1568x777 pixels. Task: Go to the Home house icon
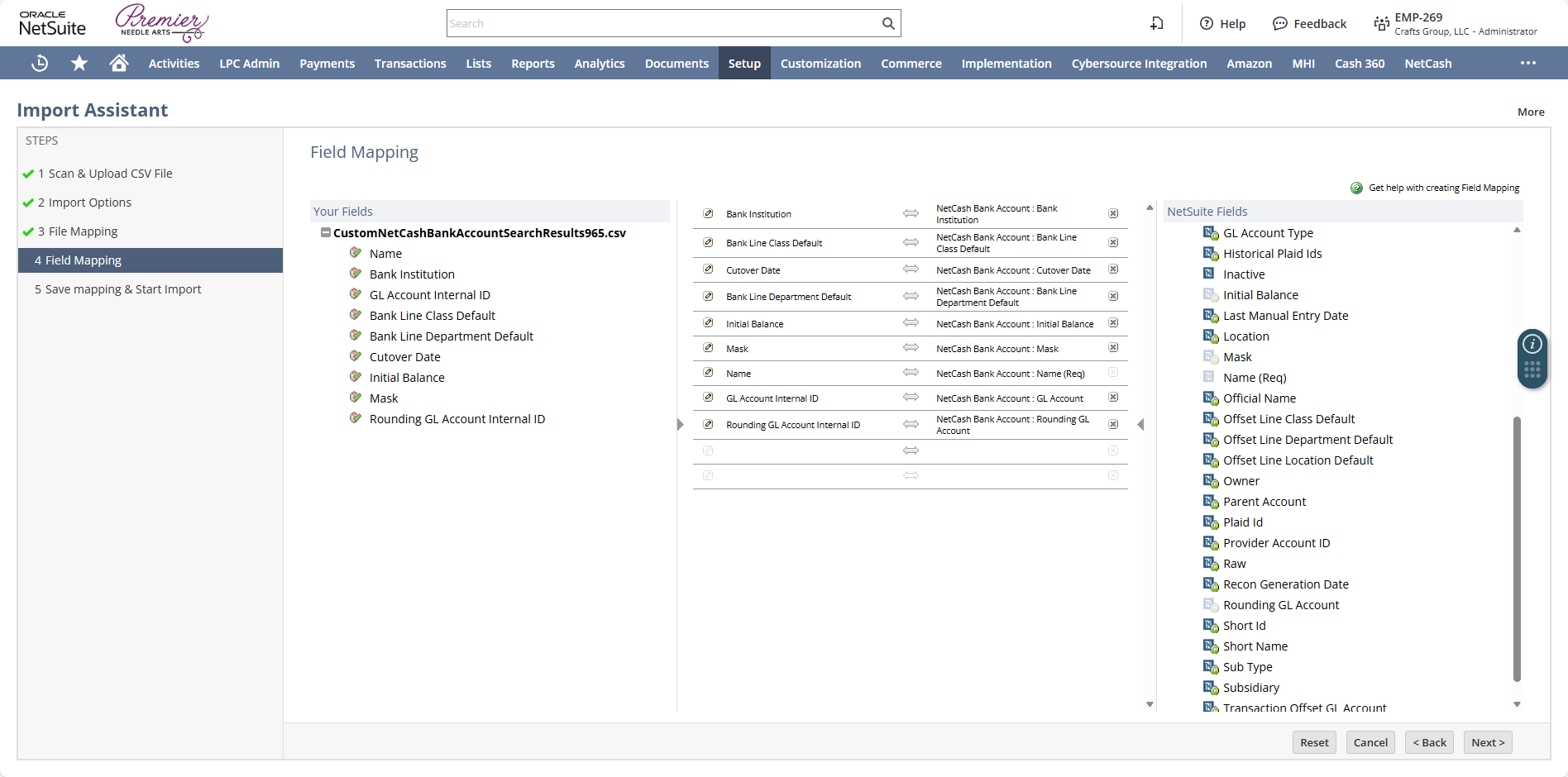[x=119, y=64]
